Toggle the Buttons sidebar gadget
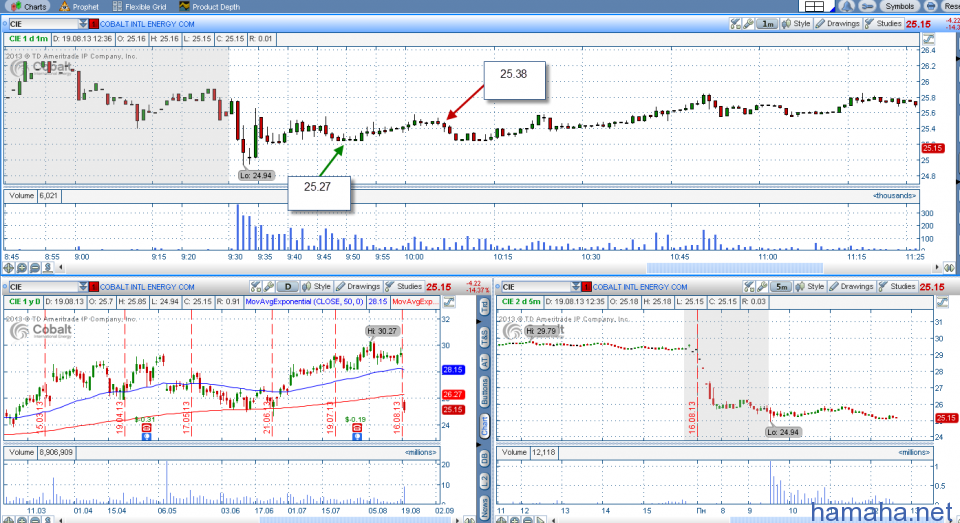 pos(484,392)
